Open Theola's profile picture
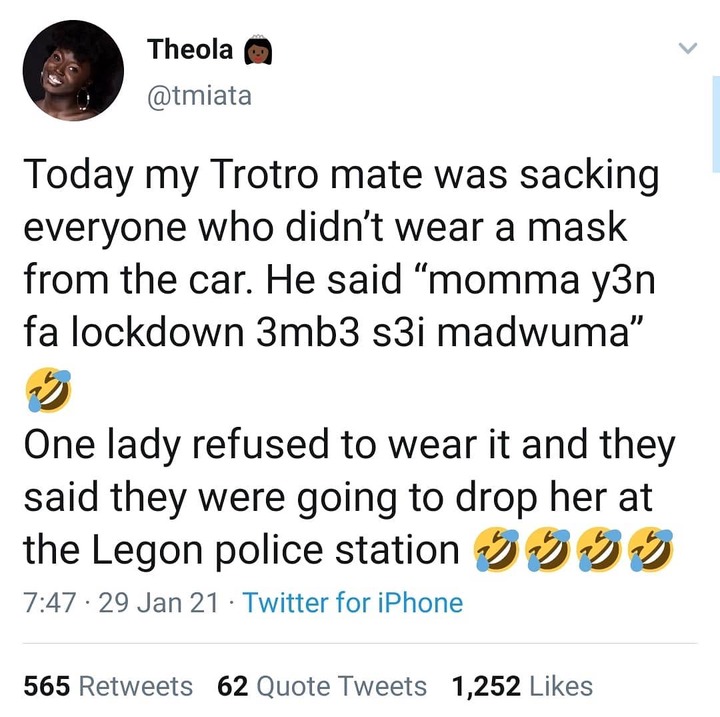 (x=73, y=70)
